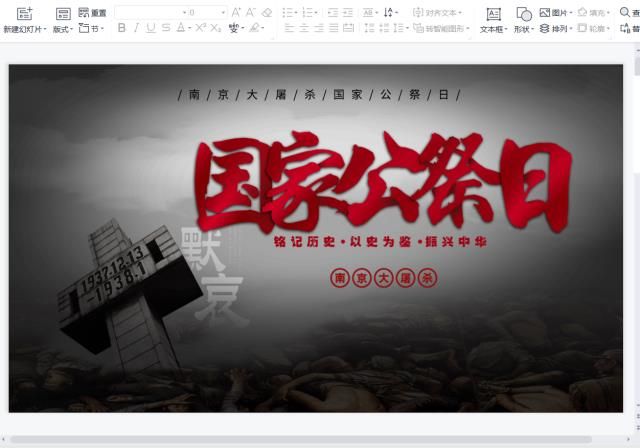Click the 新建幻灯片 new slide icon
The height and width of the screenshot is (448, 640).
coord(24,13)
